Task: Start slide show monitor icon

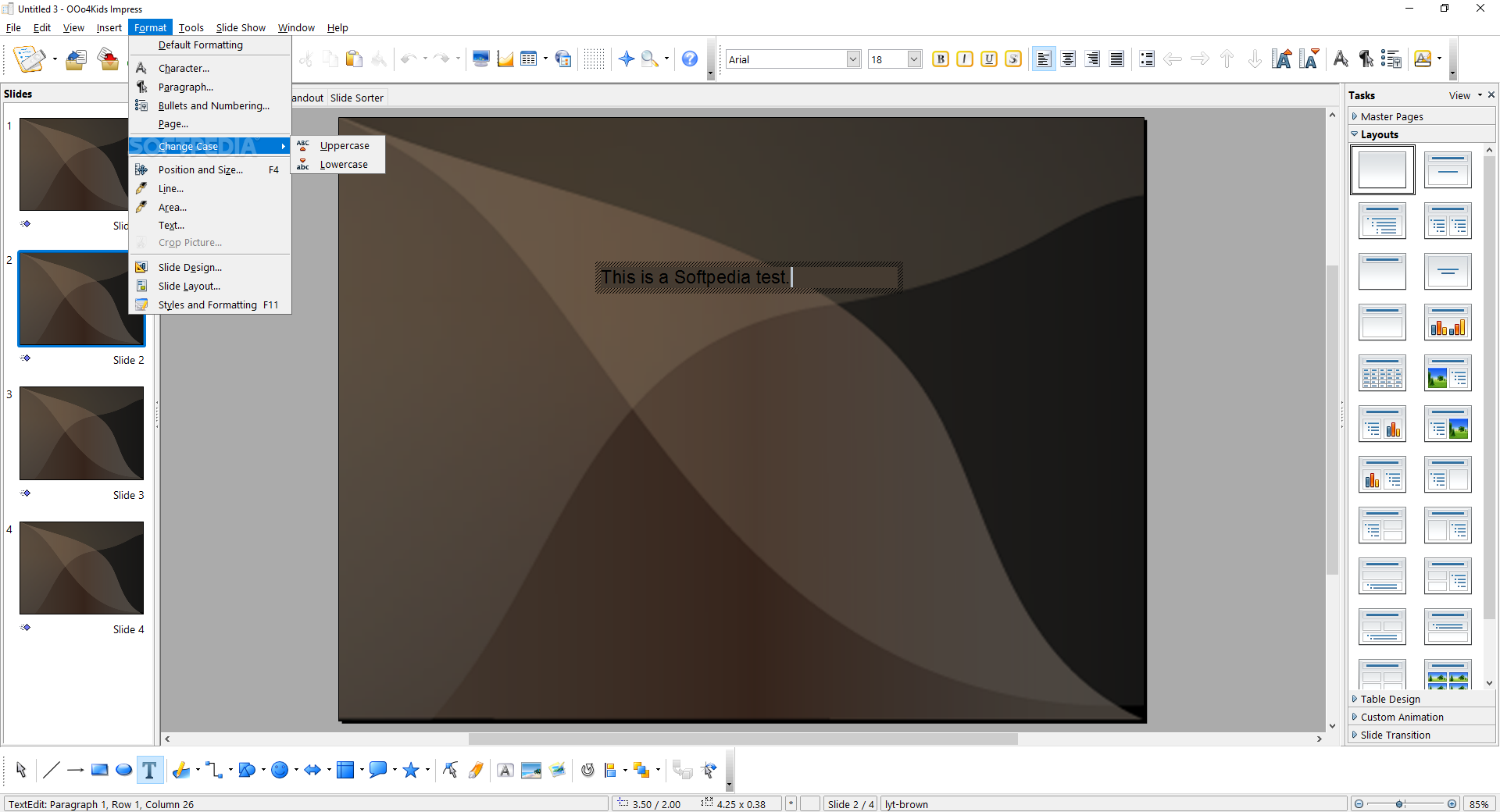Action: tap(481, 59)
